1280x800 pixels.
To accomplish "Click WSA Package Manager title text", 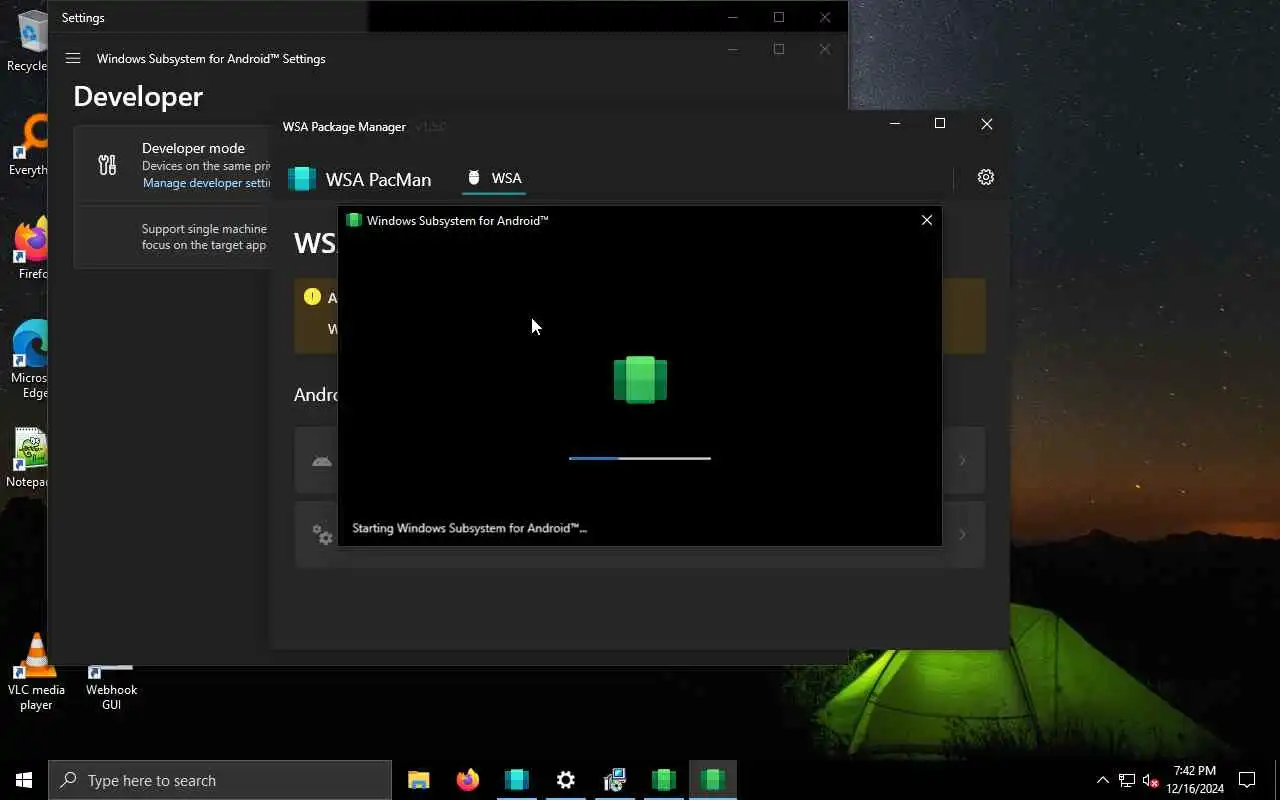I will coord(344,127).
